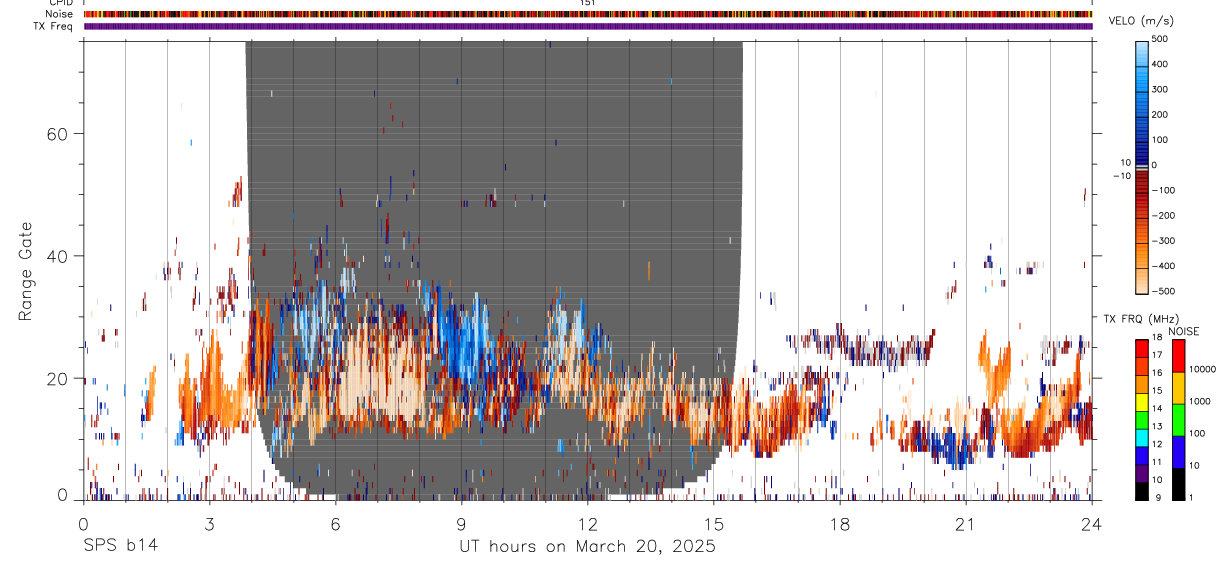Pick the green swatch in NOISE legend
The image size is (1228, 567).
coord(1179,420)
